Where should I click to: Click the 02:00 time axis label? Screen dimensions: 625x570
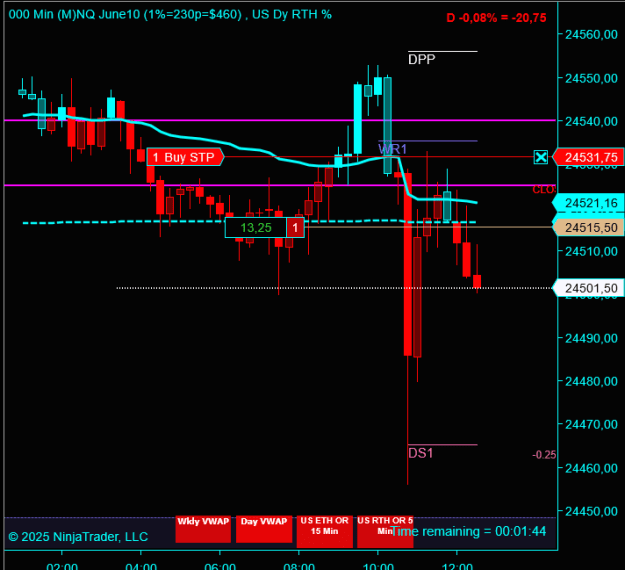62,566
